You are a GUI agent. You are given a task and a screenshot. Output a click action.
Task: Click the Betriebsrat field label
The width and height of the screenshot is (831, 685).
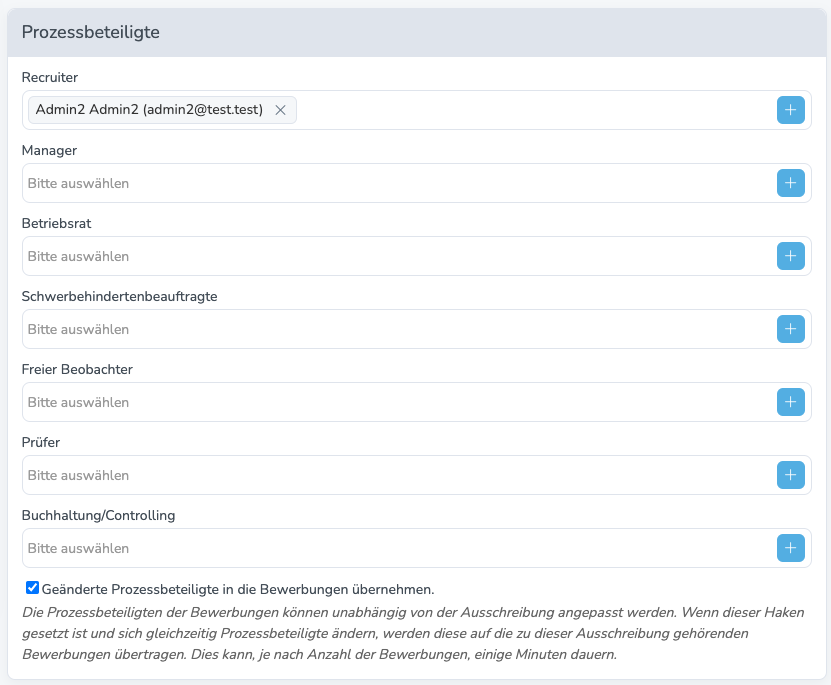(x=56, y=224)
